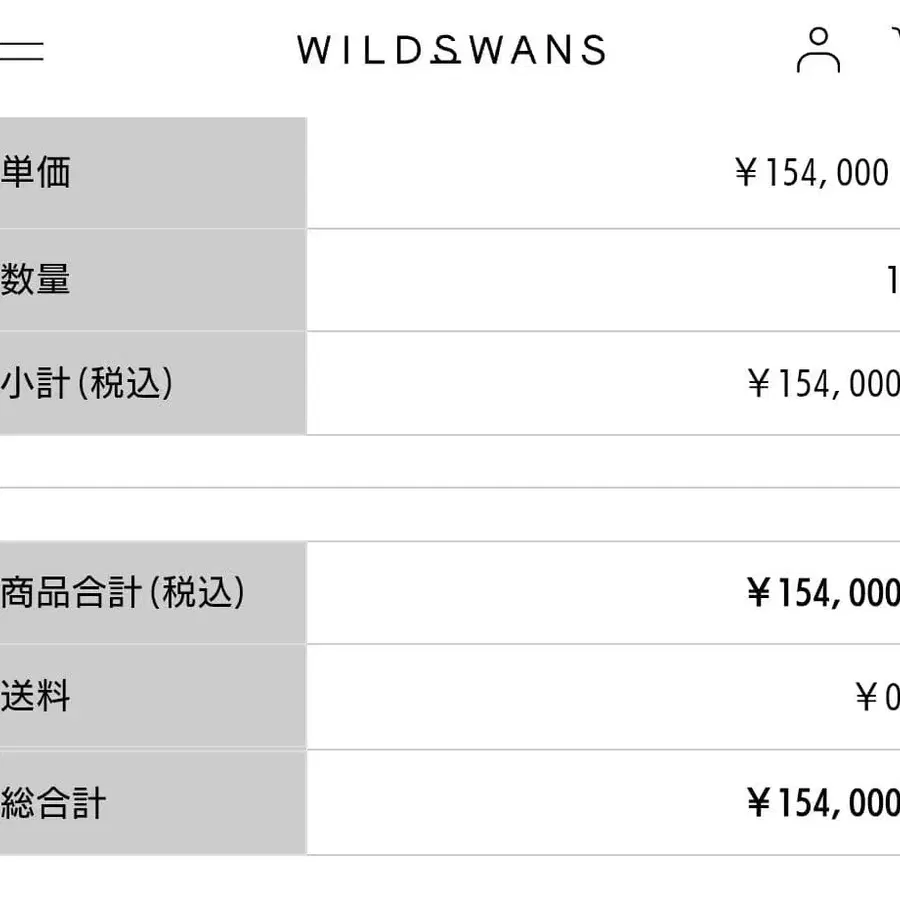Viewport: 900px width, 900px height.
Task: Click the WILDSWANS logo
Action: (x=450, y=50)
